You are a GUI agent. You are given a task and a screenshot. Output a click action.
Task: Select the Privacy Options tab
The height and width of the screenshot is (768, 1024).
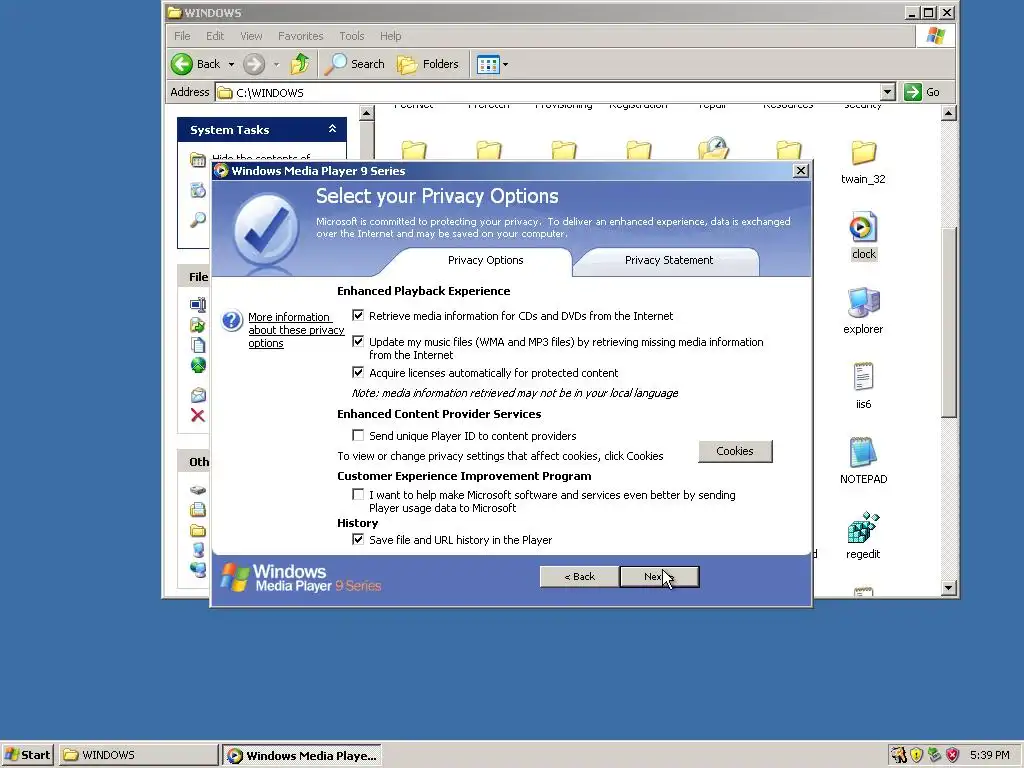coord(485,261)
